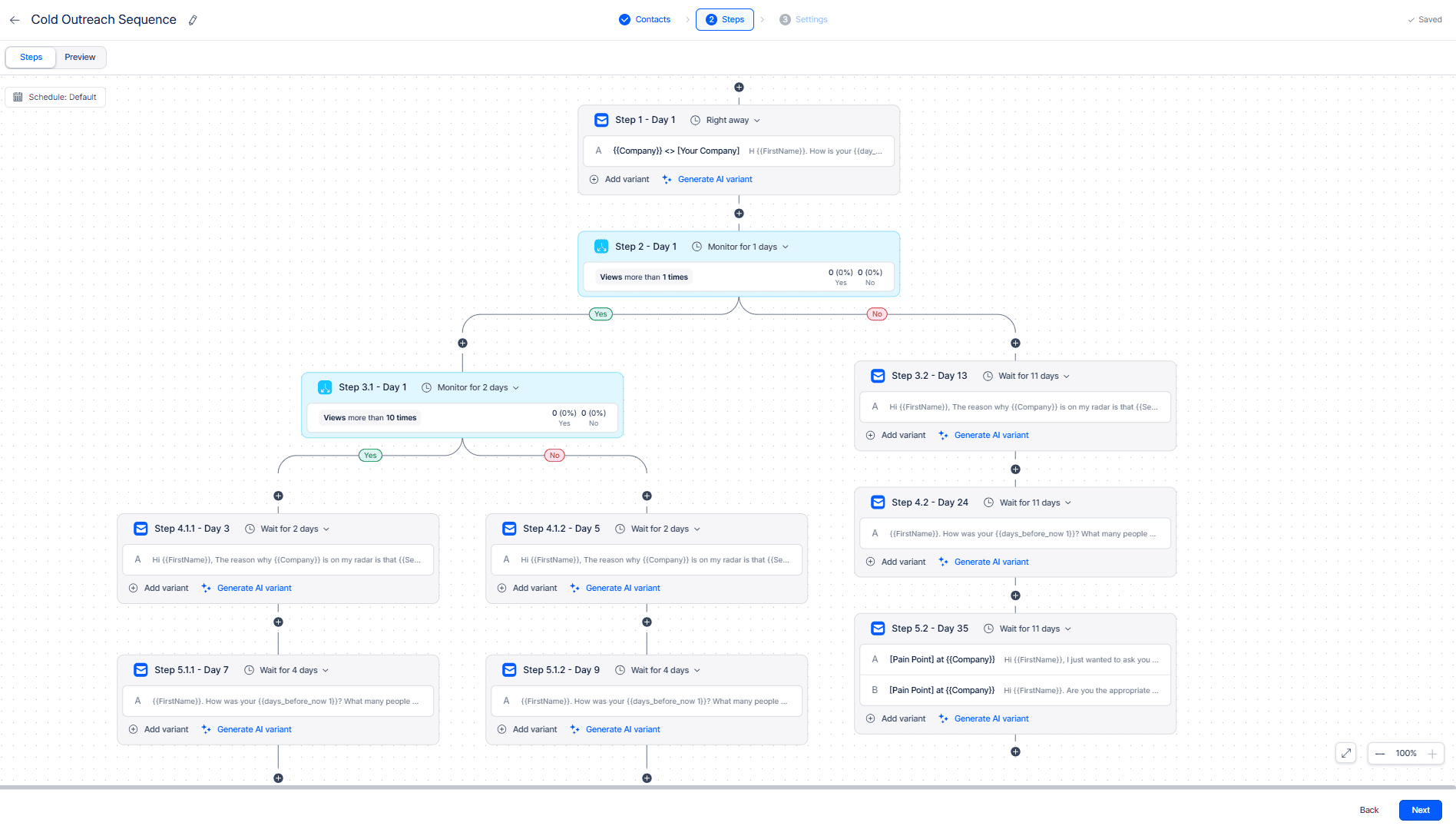
Task: Click the back arrow beside Cold Outreach Sequence
Action: pyautogui.click(x=15, y=20)
